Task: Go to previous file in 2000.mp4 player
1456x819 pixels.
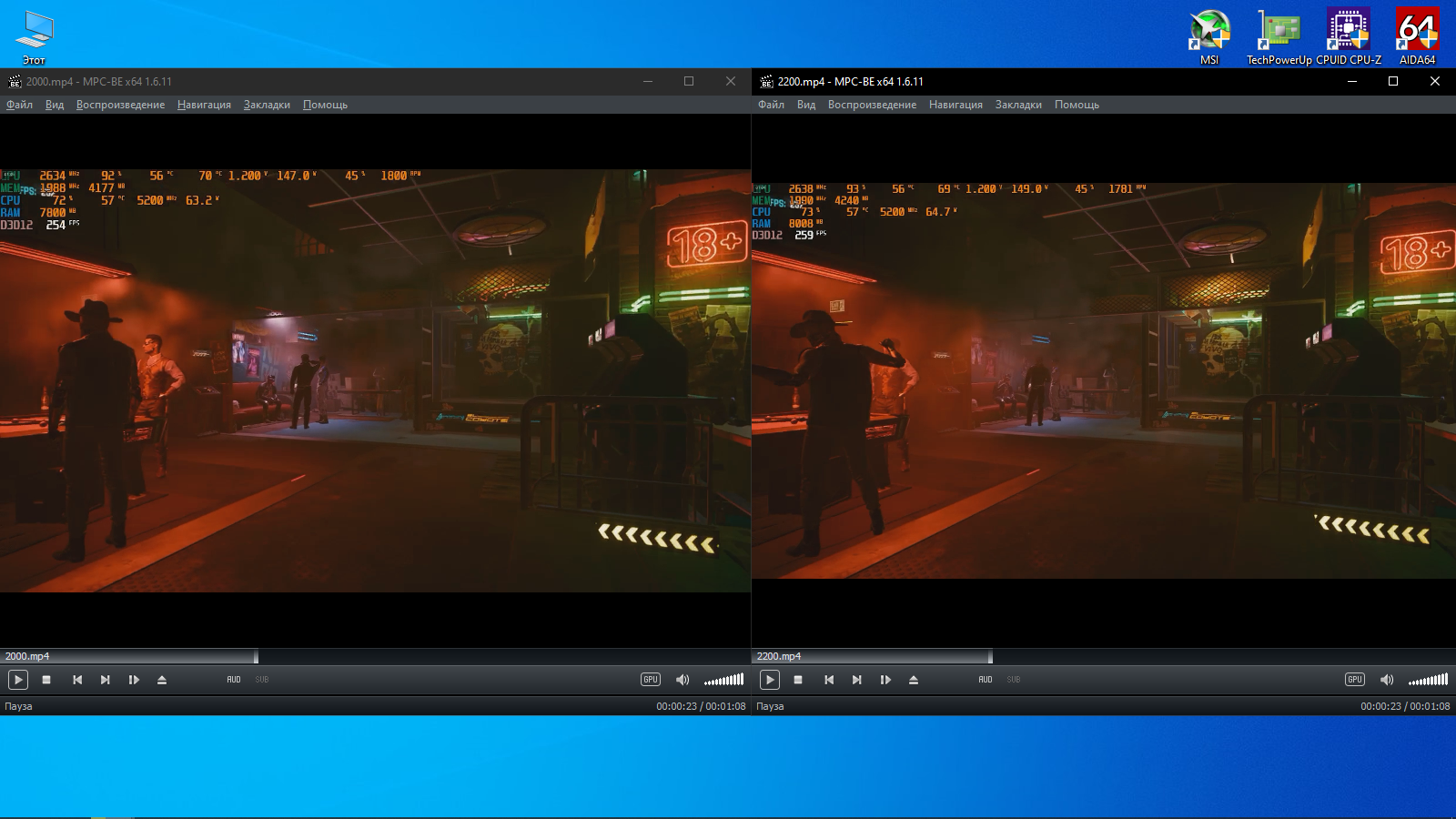Action: (77, 680)
